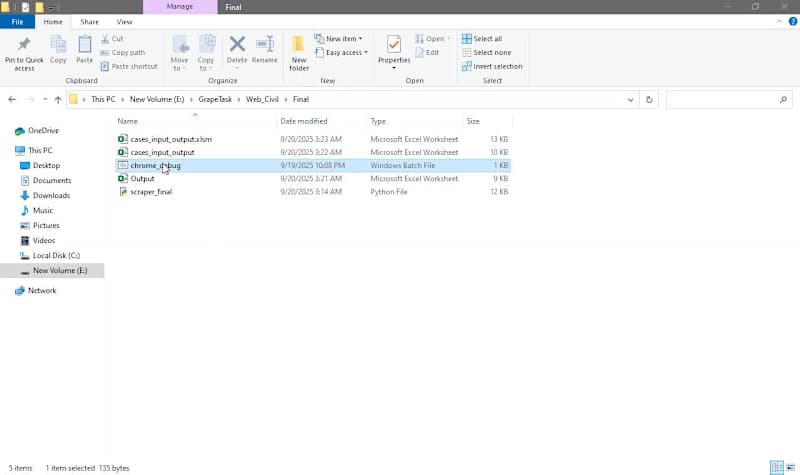The width and height of the screenshot is (800, 475).
Task: Click the Paste icon in the ribbon
Action: click(85, 45)
